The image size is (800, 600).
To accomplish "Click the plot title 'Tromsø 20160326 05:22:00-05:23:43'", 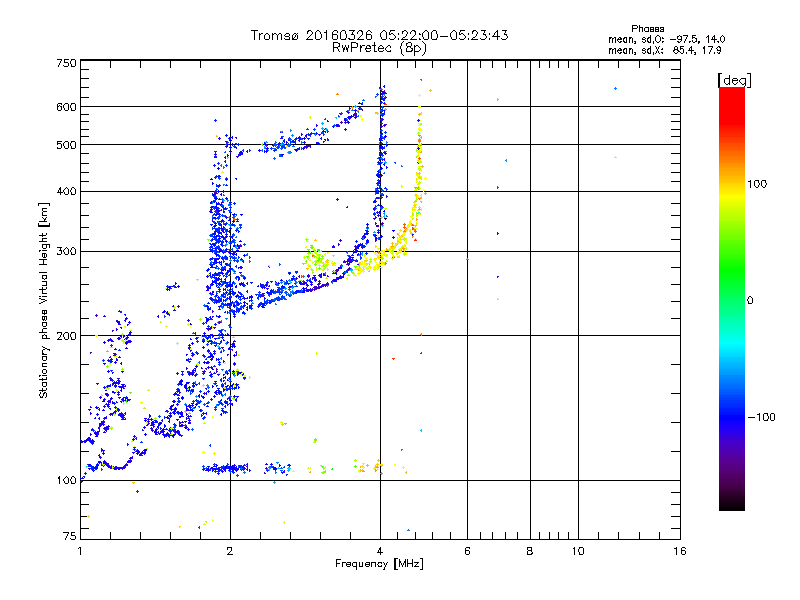I will [x=379, y=35].
